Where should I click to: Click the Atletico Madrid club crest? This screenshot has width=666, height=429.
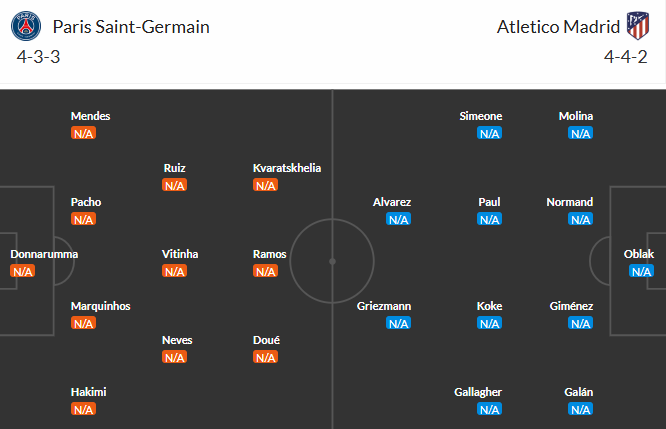tap(636, 26)
